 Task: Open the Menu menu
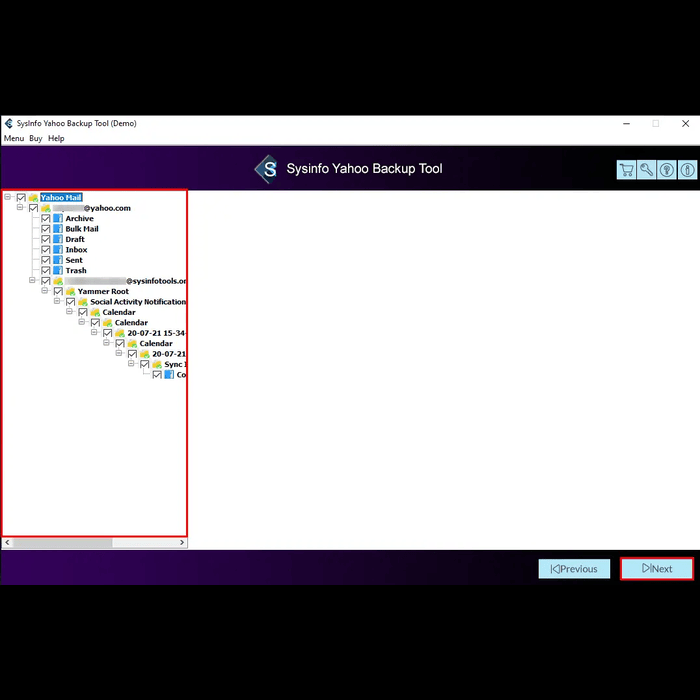click(x=14, y=138)
